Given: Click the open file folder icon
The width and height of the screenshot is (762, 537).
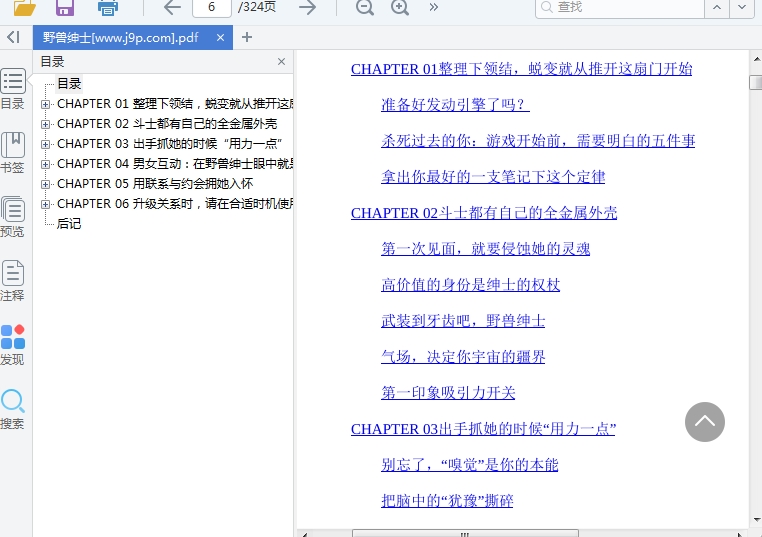Looking at the screenshot, I should 25,8.
